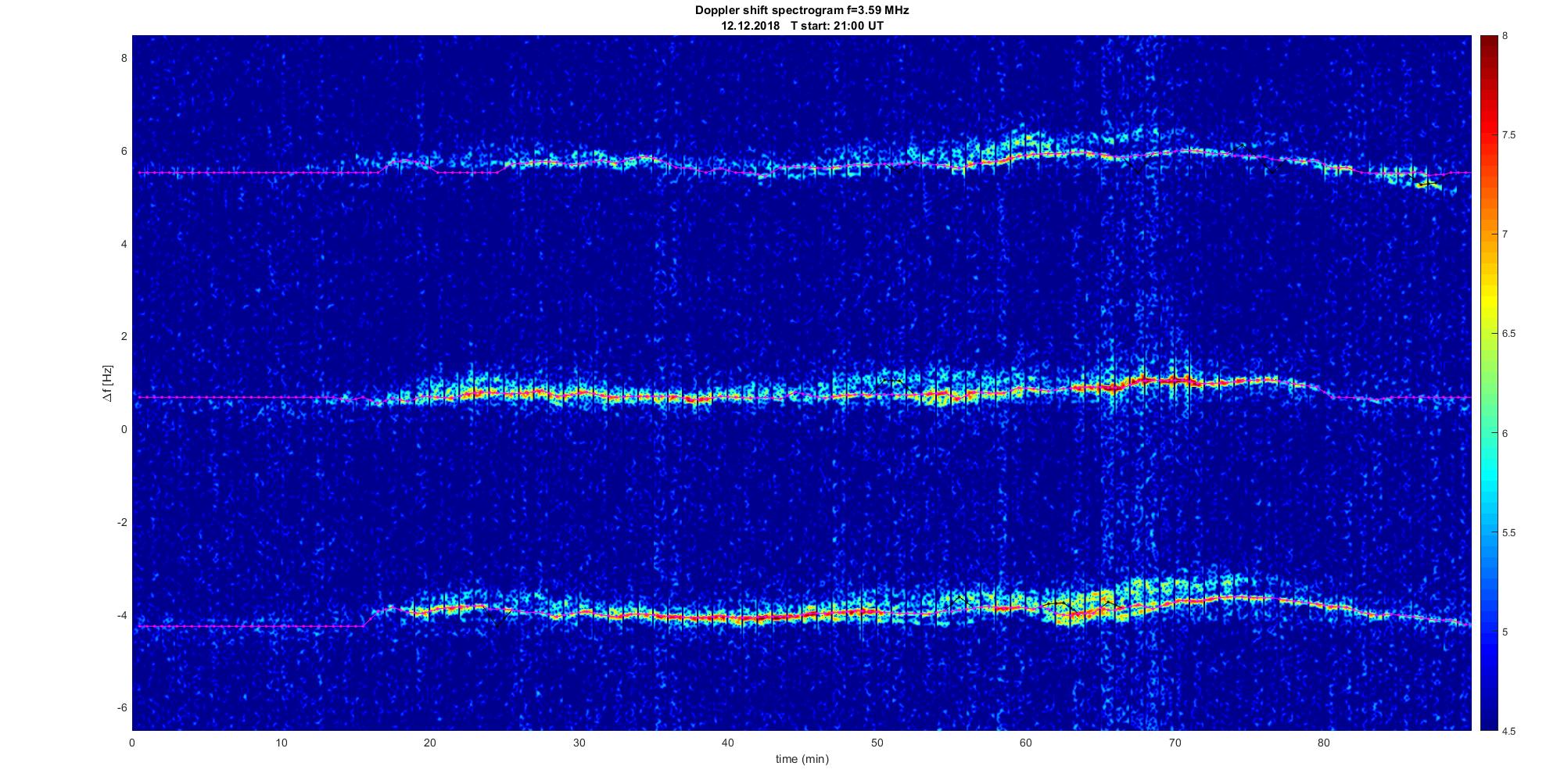Click y-axis tick label -2
Screen dimensions: 1564x784
tap(122, 522)
